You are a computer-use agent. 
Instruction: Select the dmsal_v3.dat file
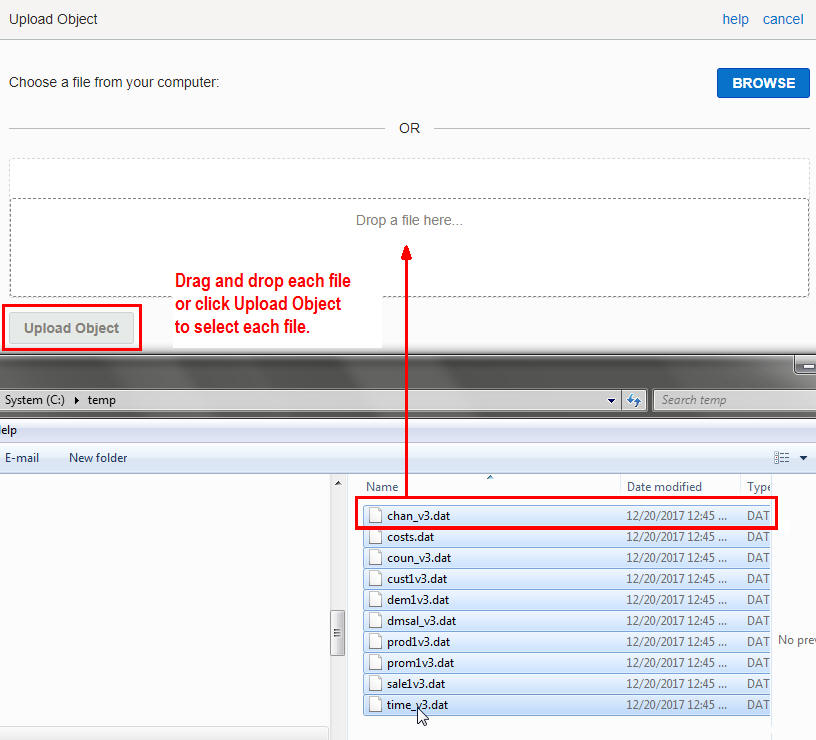click(567, 621)
